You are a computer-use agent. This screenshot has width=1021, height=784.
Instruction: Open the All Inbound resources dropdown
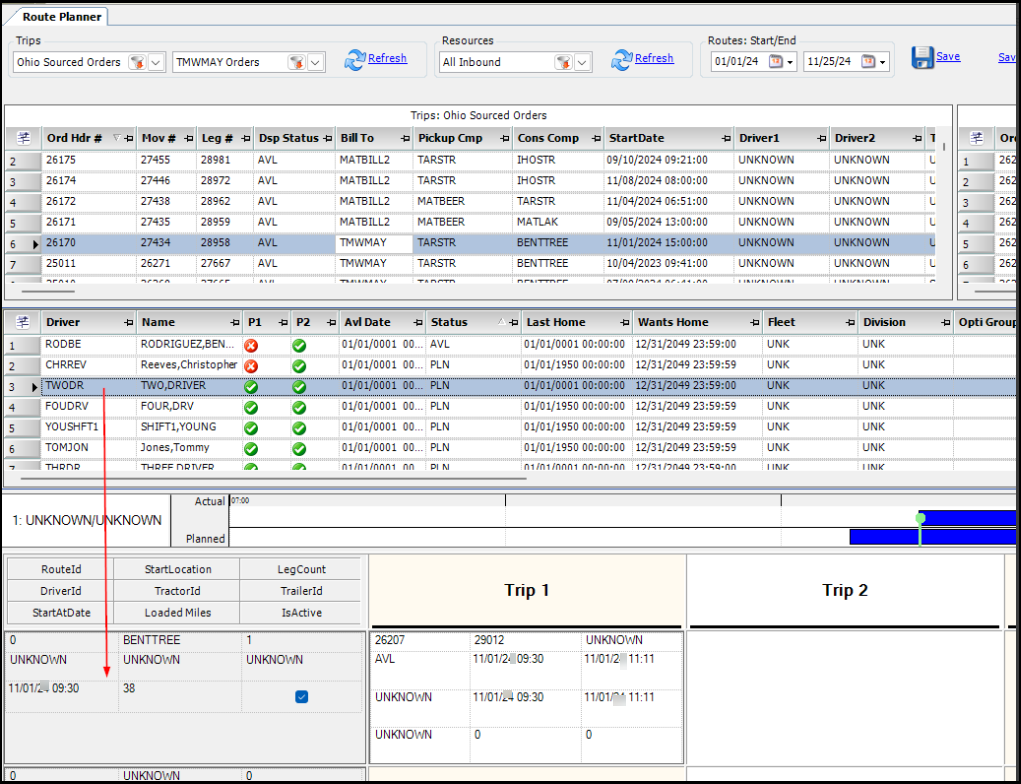pos(583,62)
